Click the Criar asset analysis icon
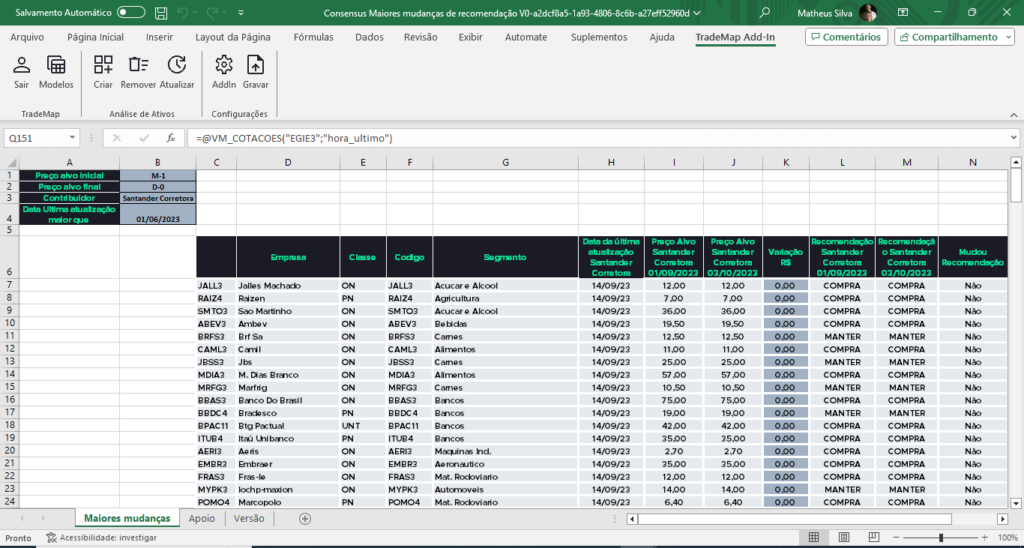Viewport: 1024px width, 548px height. tap(103, 65)
